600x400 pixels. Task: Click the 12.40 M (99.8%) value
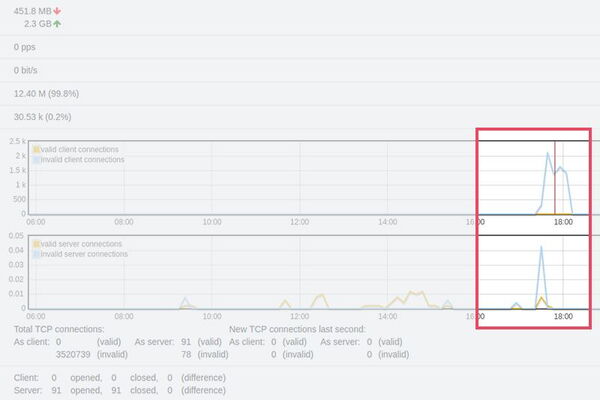tap(48, 93)
